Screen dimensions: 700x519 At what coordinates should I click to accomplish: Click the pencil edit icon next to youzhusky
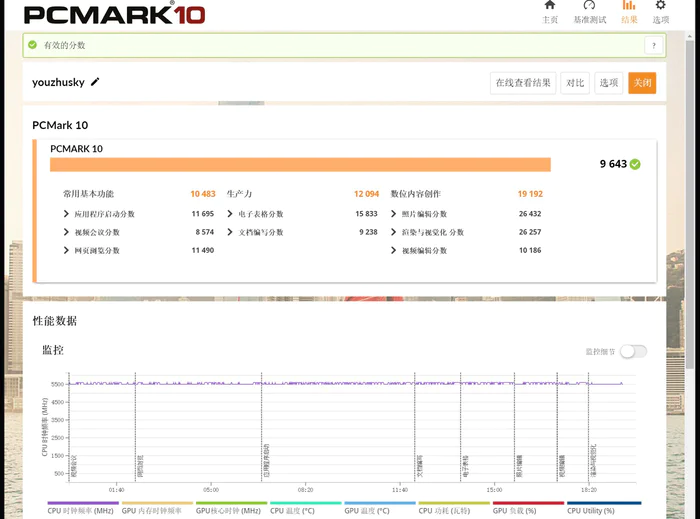95,82
